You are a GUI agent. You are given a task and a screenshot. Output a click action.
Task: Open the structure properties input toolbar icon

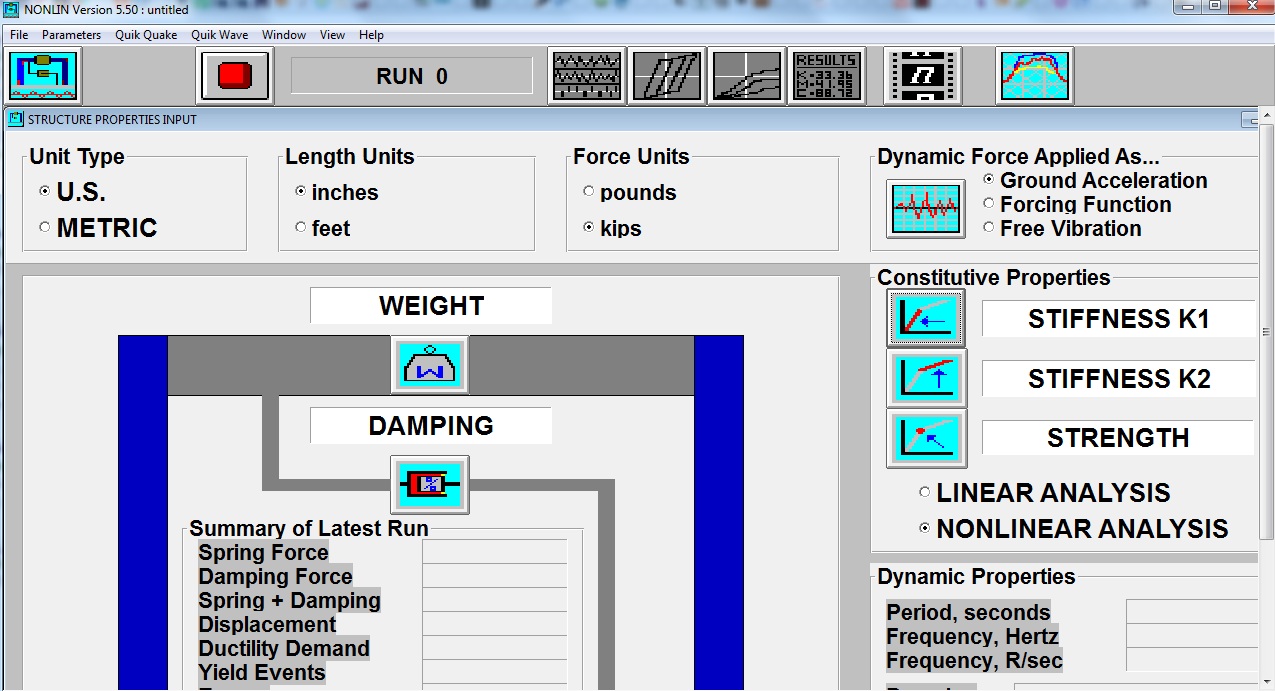44,76
